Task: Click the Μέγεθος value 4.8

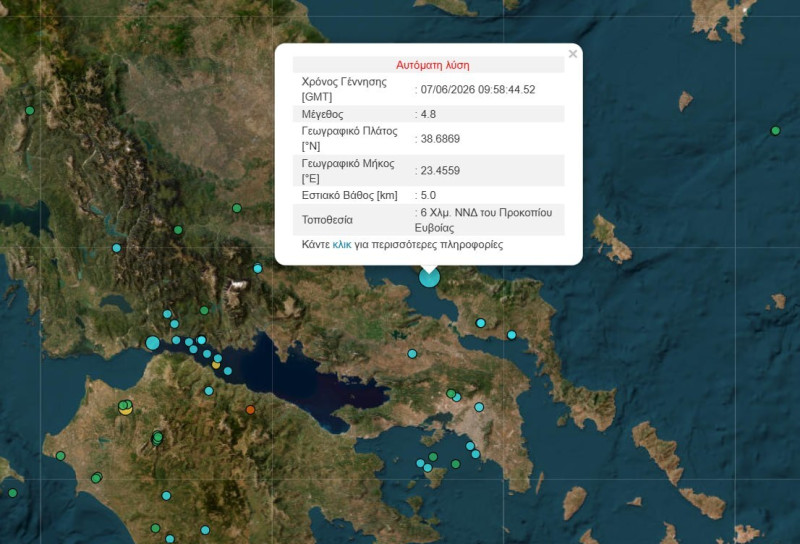Action: (x=428, y=114)
